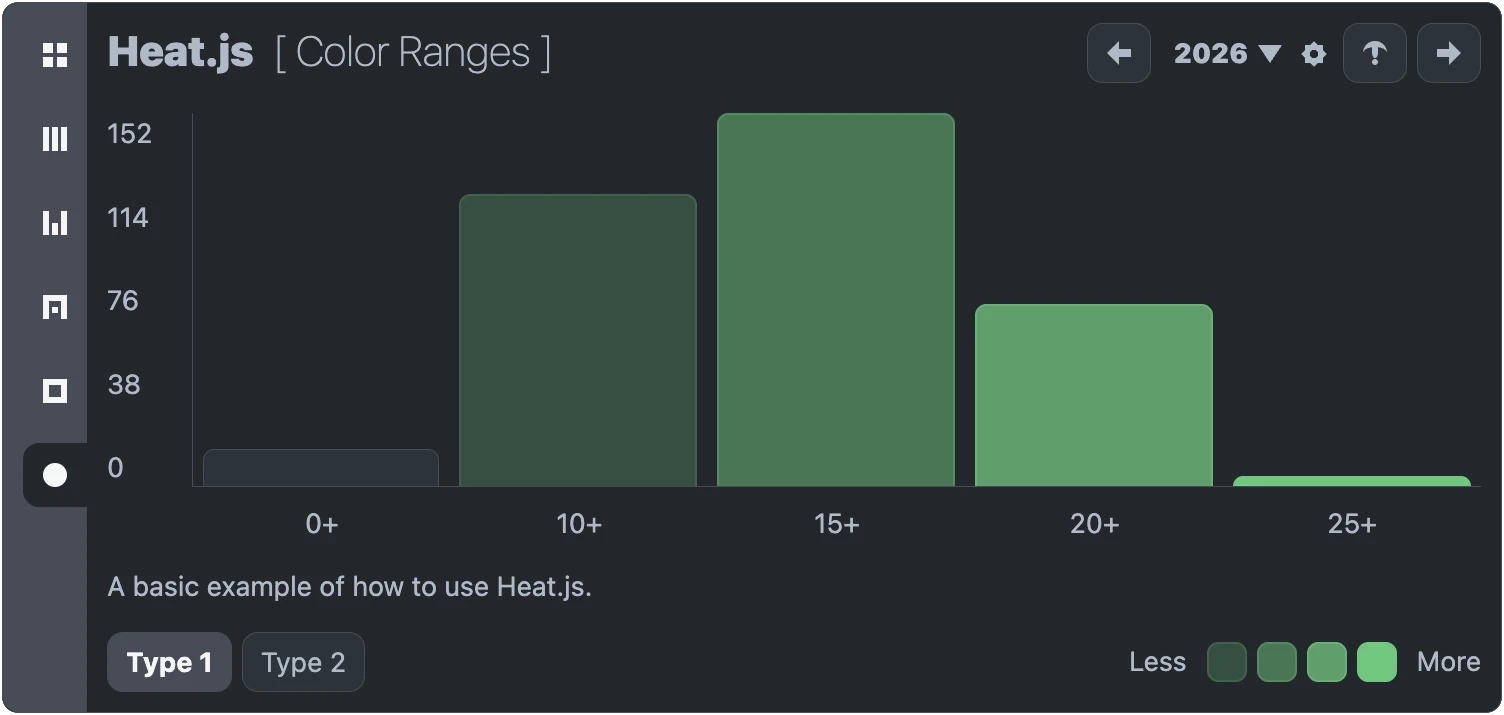This screenshot has height=715, width=1504.
Task: Click the 20+ color range bar
Action: coord(1094,395)
